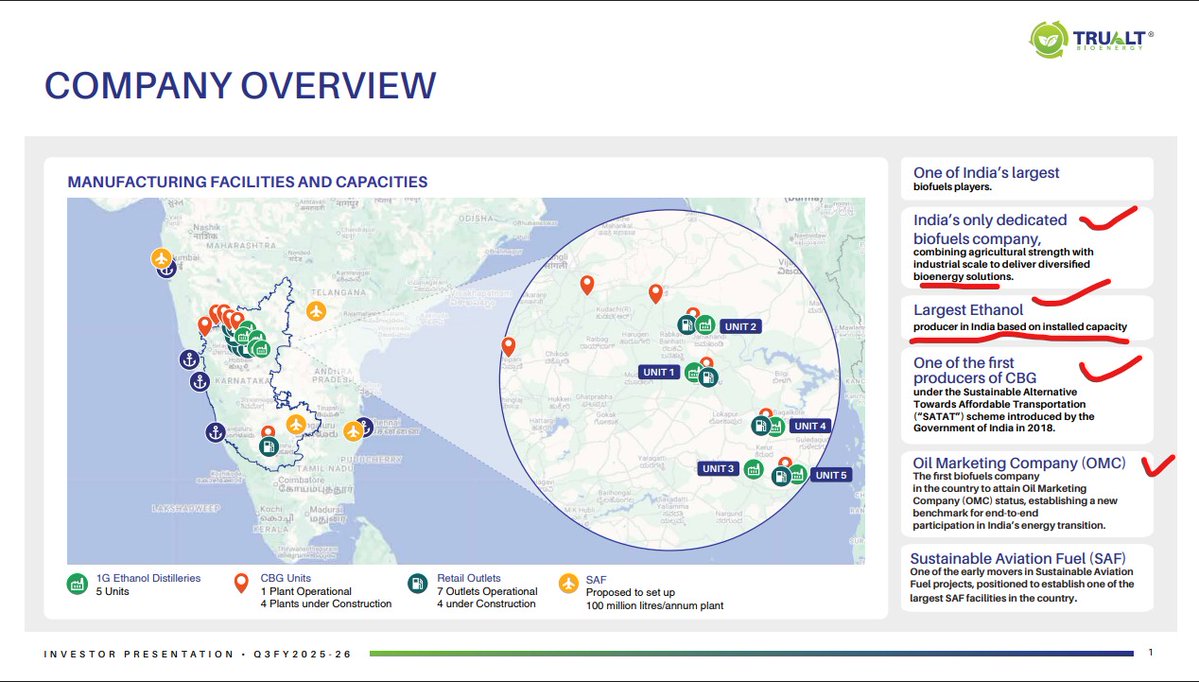Click the fuel-pump icon beside UNIT 2
The image size is (1199, 682).
point(687,325)
